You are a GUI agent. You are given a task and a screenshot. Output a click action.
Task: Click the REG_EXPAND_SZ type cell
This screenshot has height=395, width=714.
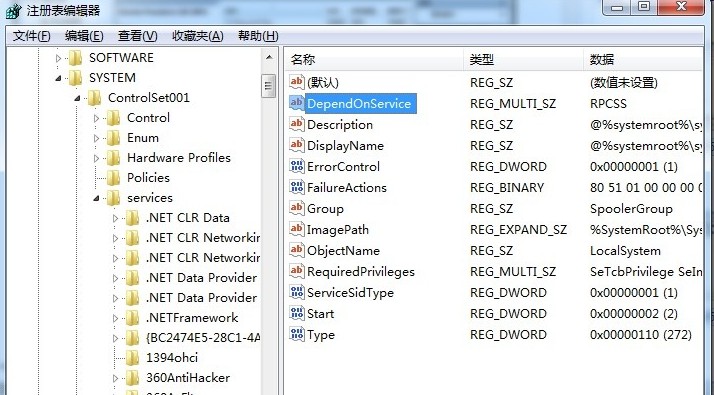(x=518, y=230)
